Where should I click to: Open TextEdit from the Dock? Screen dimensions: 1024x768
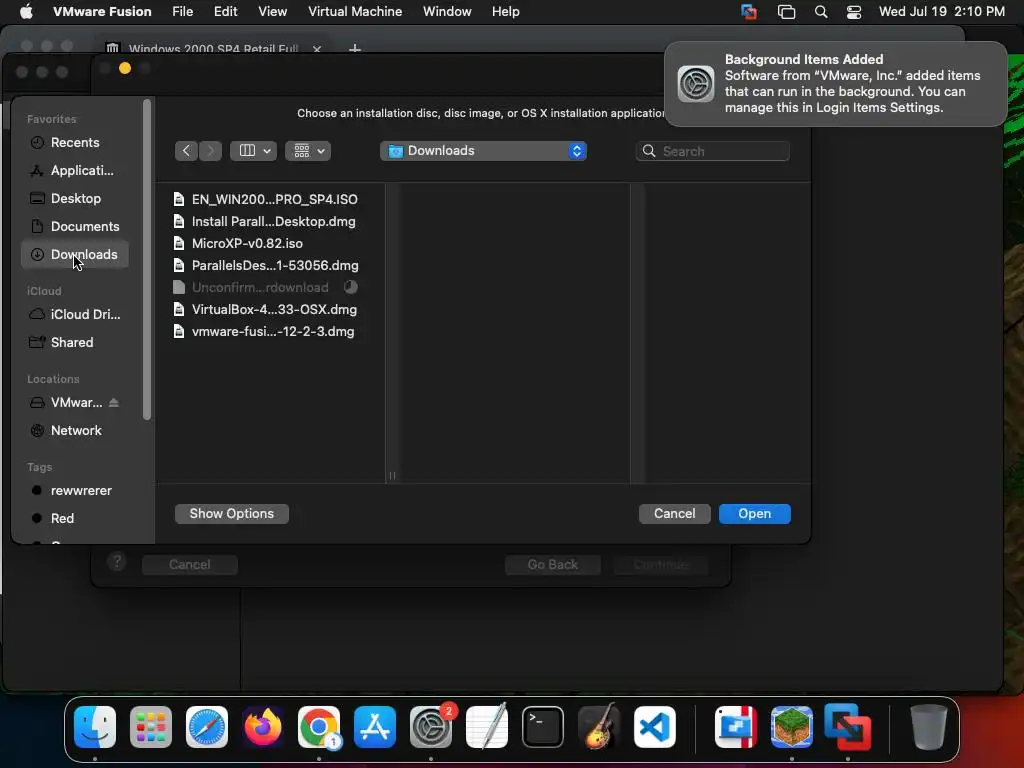(x=487, y=727)
